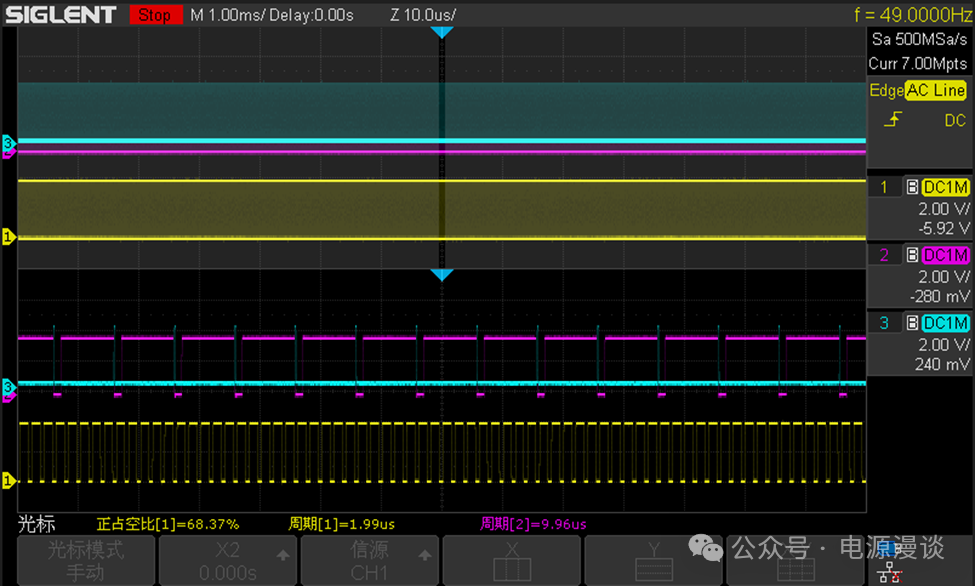Click the rising edge trigger slope icon

click(x=892, y=120)
